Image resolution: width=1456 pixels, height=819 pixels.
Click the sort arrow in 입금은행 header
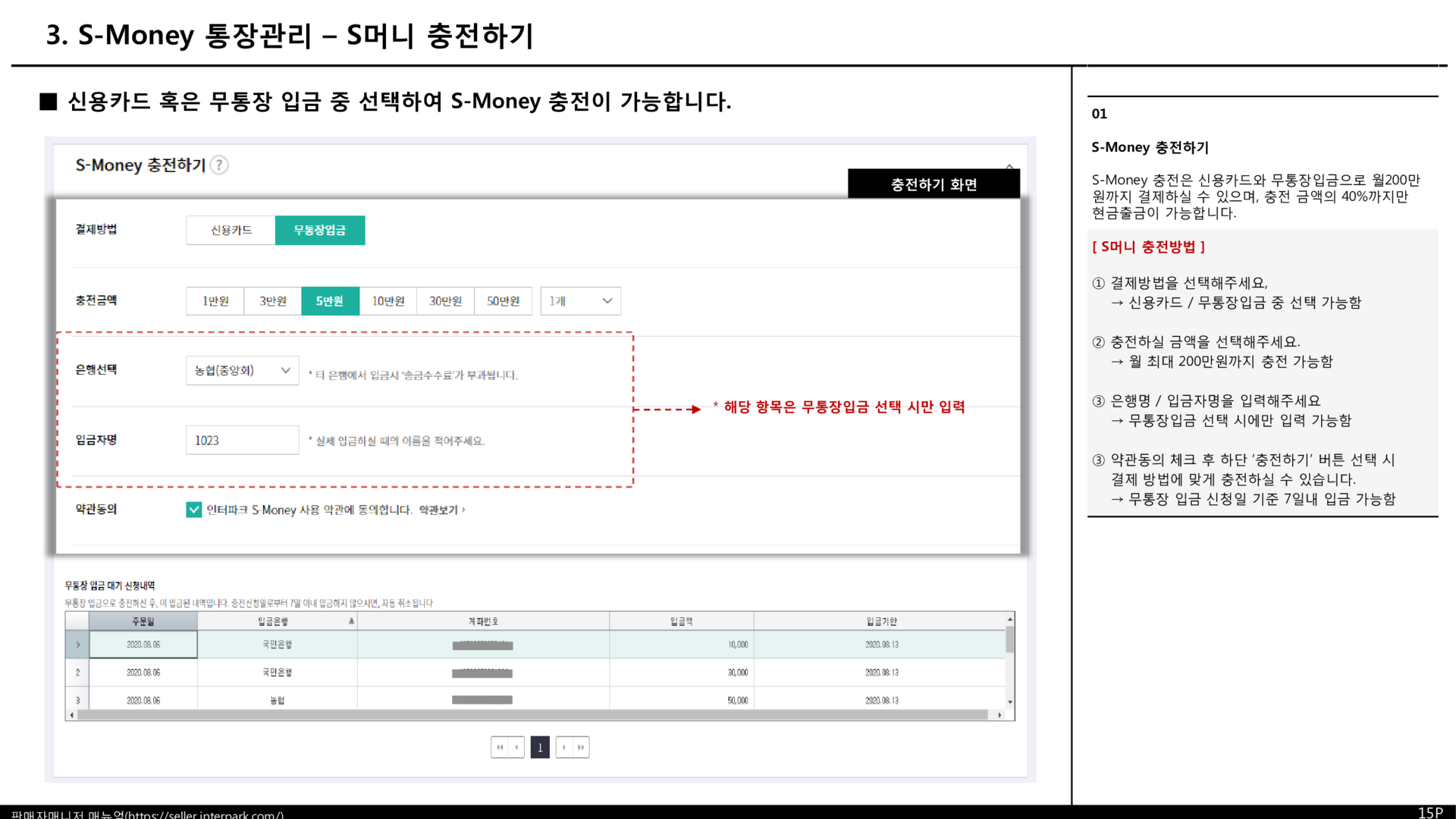tap(351, 620)
